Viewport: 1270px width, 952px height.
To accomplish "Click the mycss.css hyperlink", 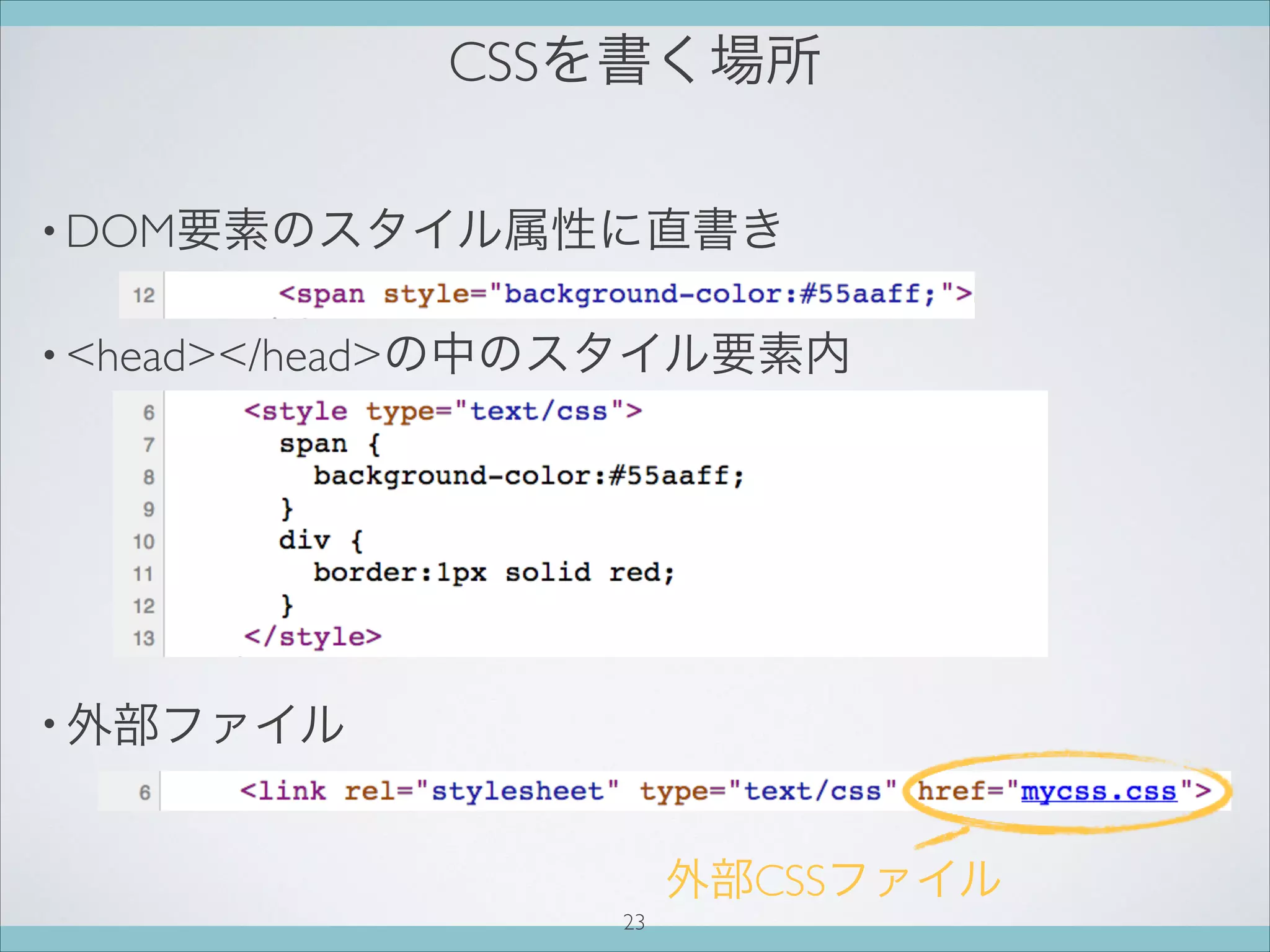I will coord(1098,791).
